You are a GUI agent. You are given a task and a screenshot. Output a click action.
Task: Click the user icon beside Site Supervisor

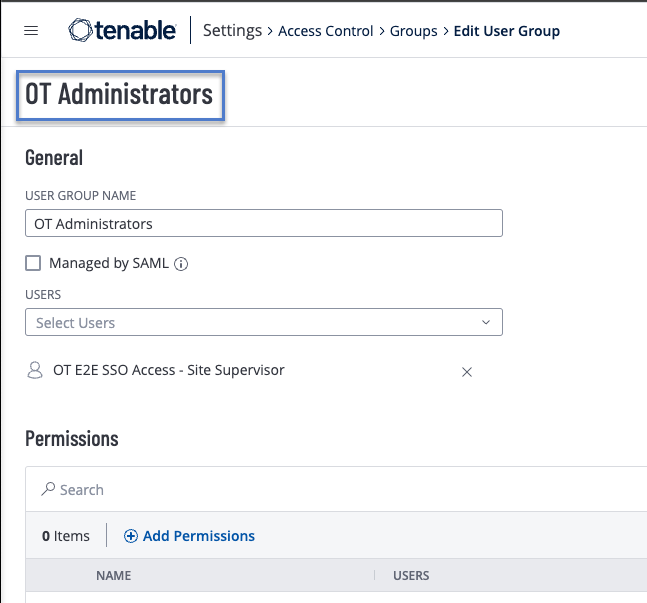pos(35,370)
